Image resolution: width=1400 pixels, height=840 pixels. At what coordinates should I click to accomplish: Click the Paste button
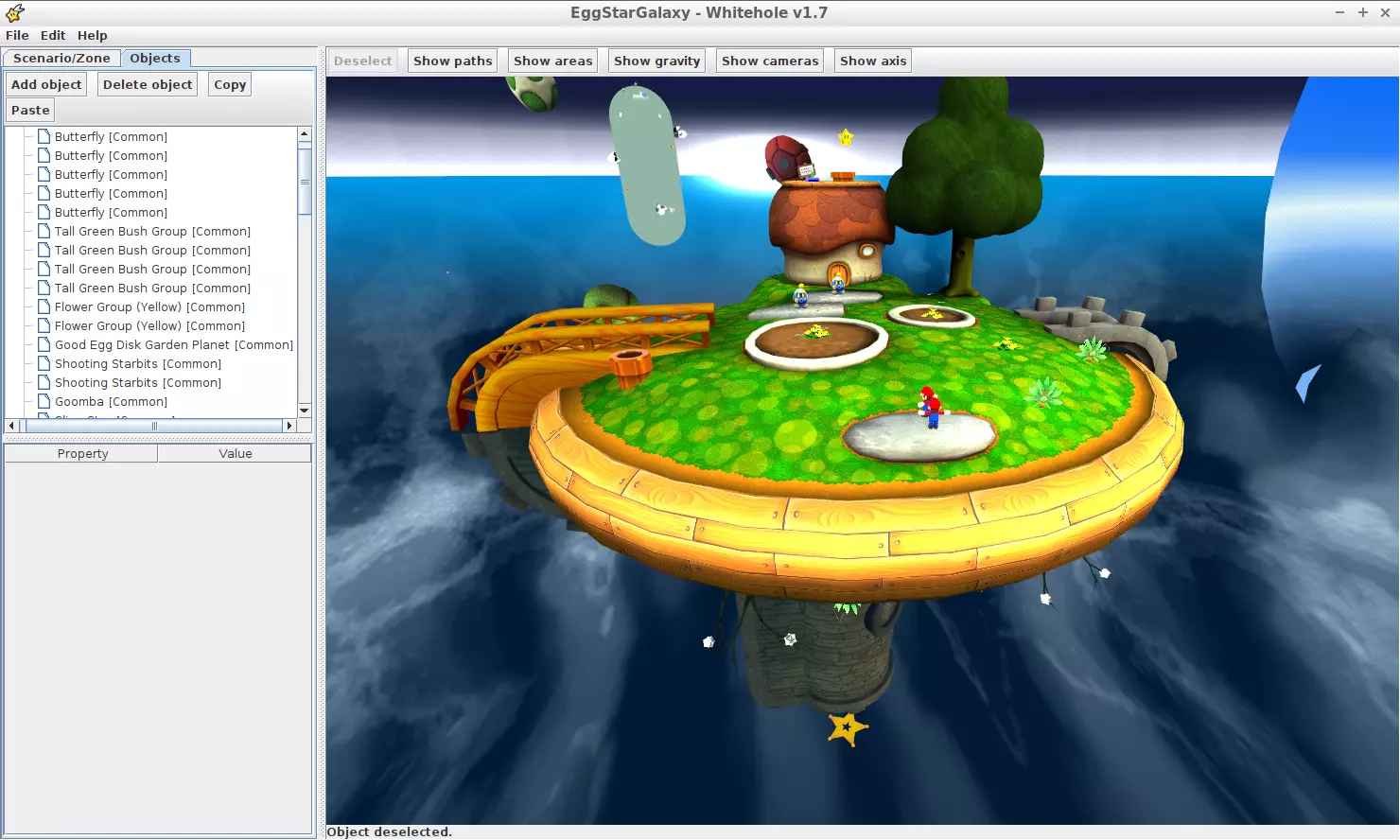(30, 110)
